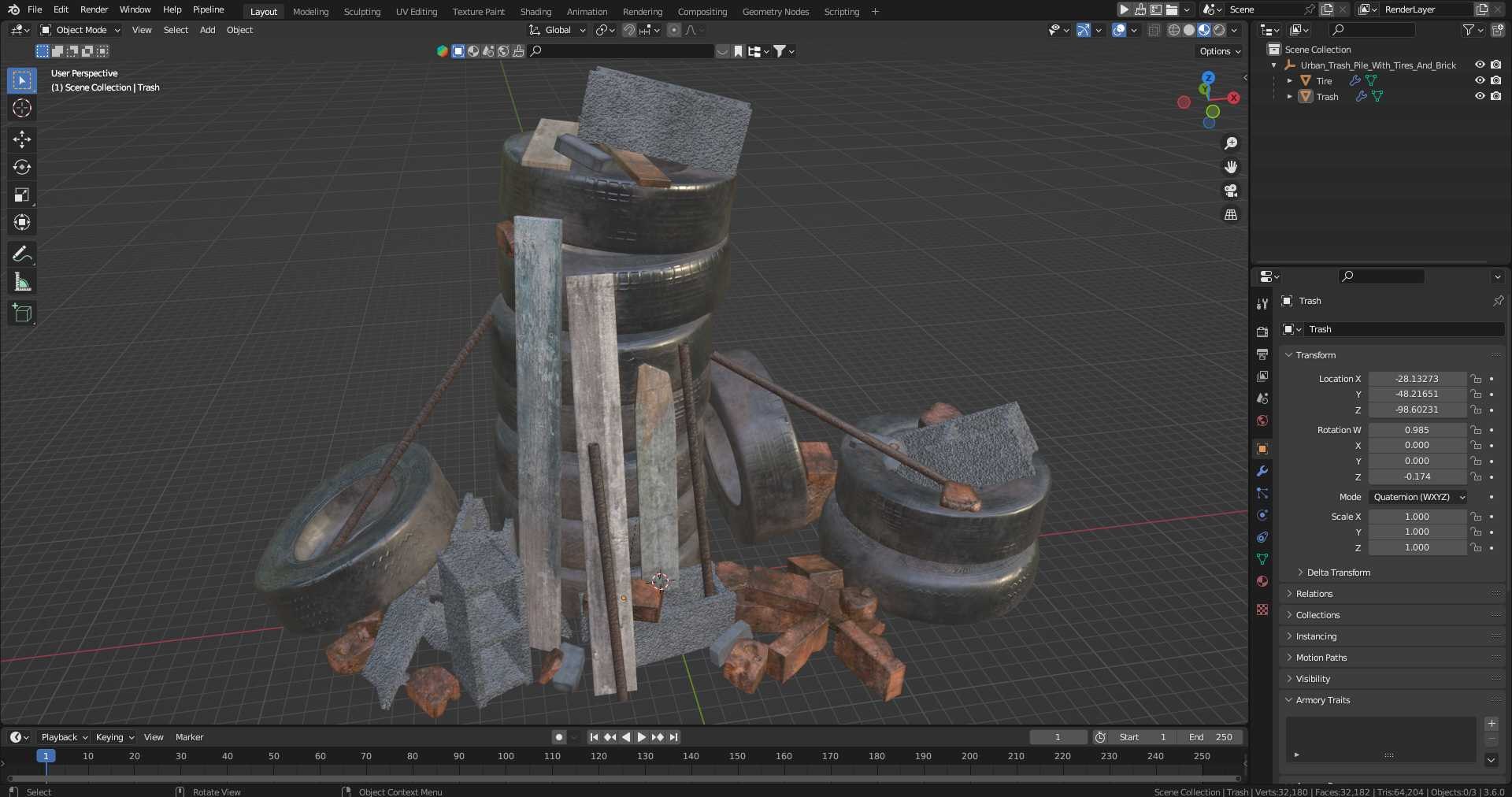
Task: Open Object Constraints properties tab
Action: [1262, 537]
